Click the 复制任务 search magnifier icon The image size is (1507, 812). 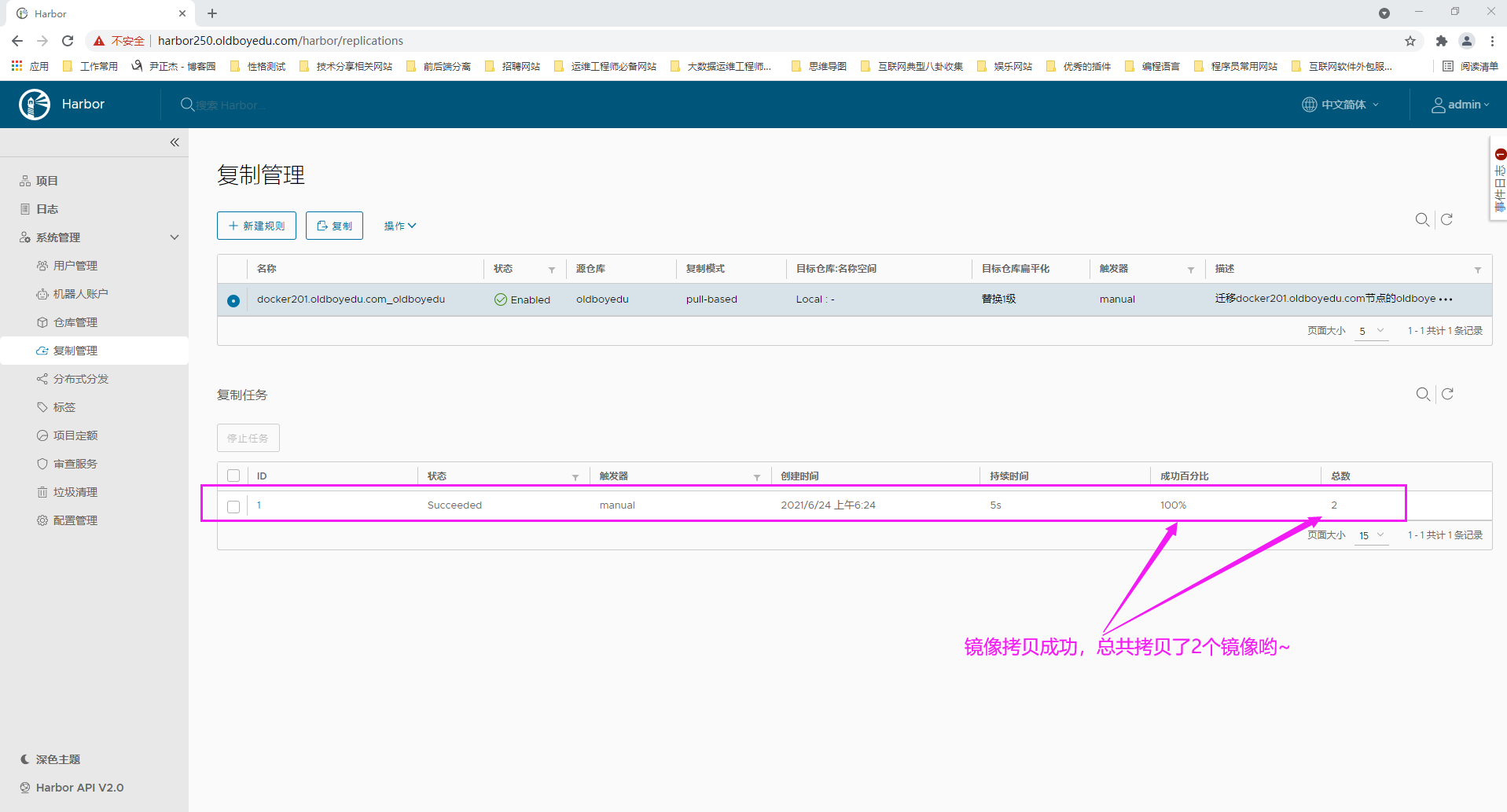pos(1423,394)
